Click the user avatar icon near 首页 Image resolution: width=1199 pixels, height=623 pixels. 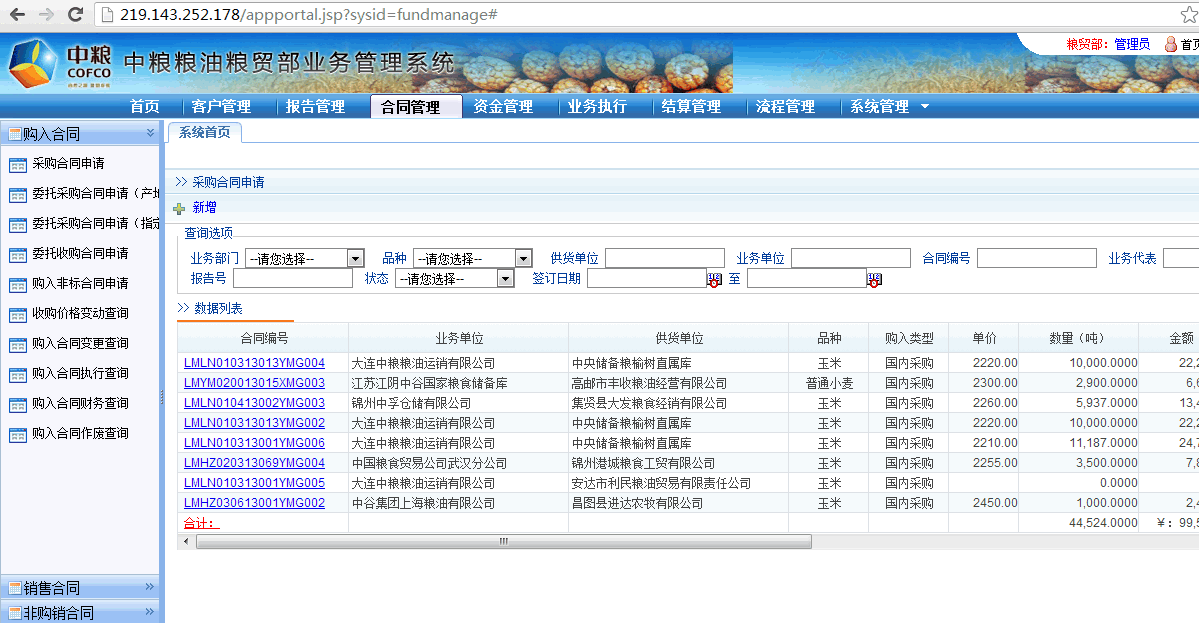(1171, 44)
